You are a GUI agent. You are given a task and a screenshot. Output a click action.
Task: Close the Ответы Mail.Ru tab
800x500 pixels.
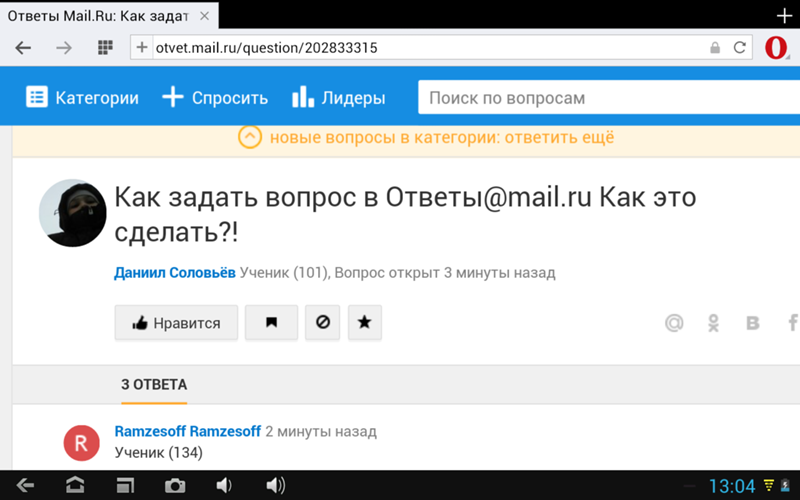coord(204,16)
